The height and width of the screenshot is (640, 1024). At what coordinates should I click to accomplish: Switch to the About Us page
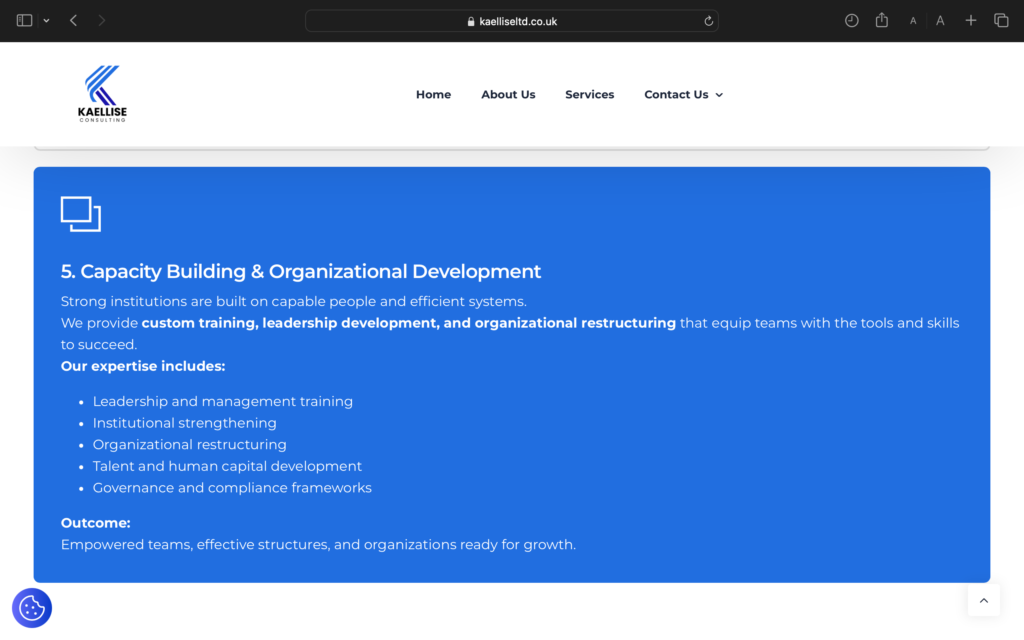click(508, 94)
